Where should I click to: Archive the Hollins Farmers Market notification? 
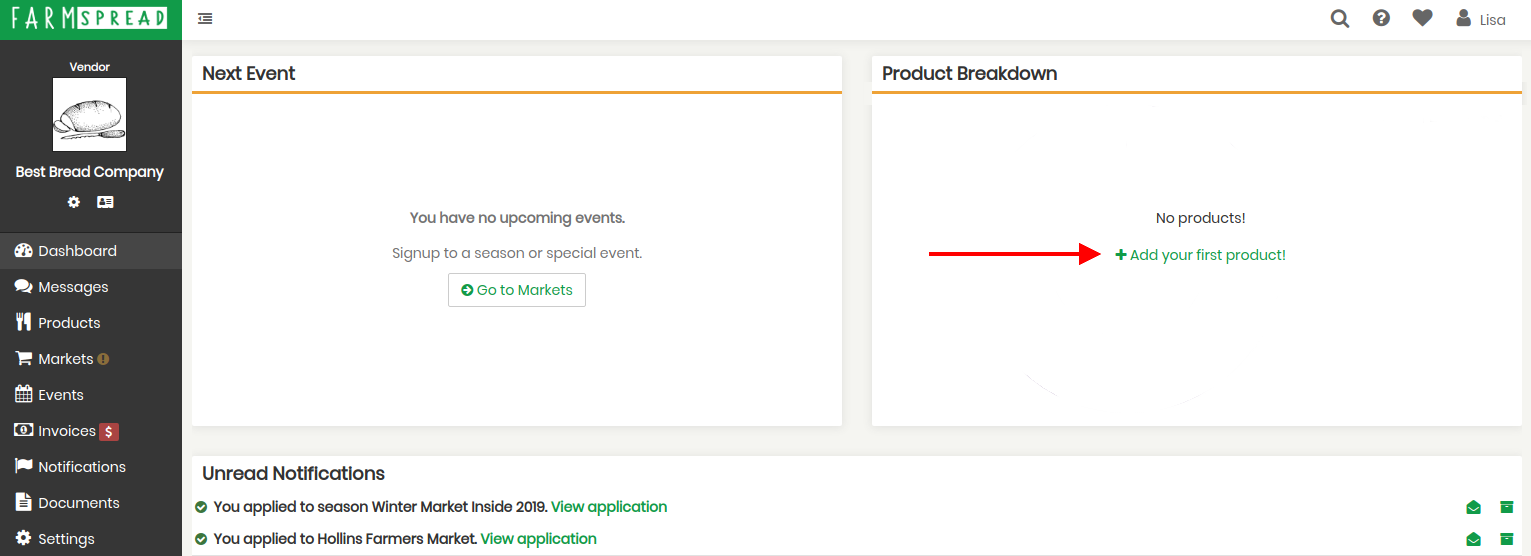point(1506,539)
